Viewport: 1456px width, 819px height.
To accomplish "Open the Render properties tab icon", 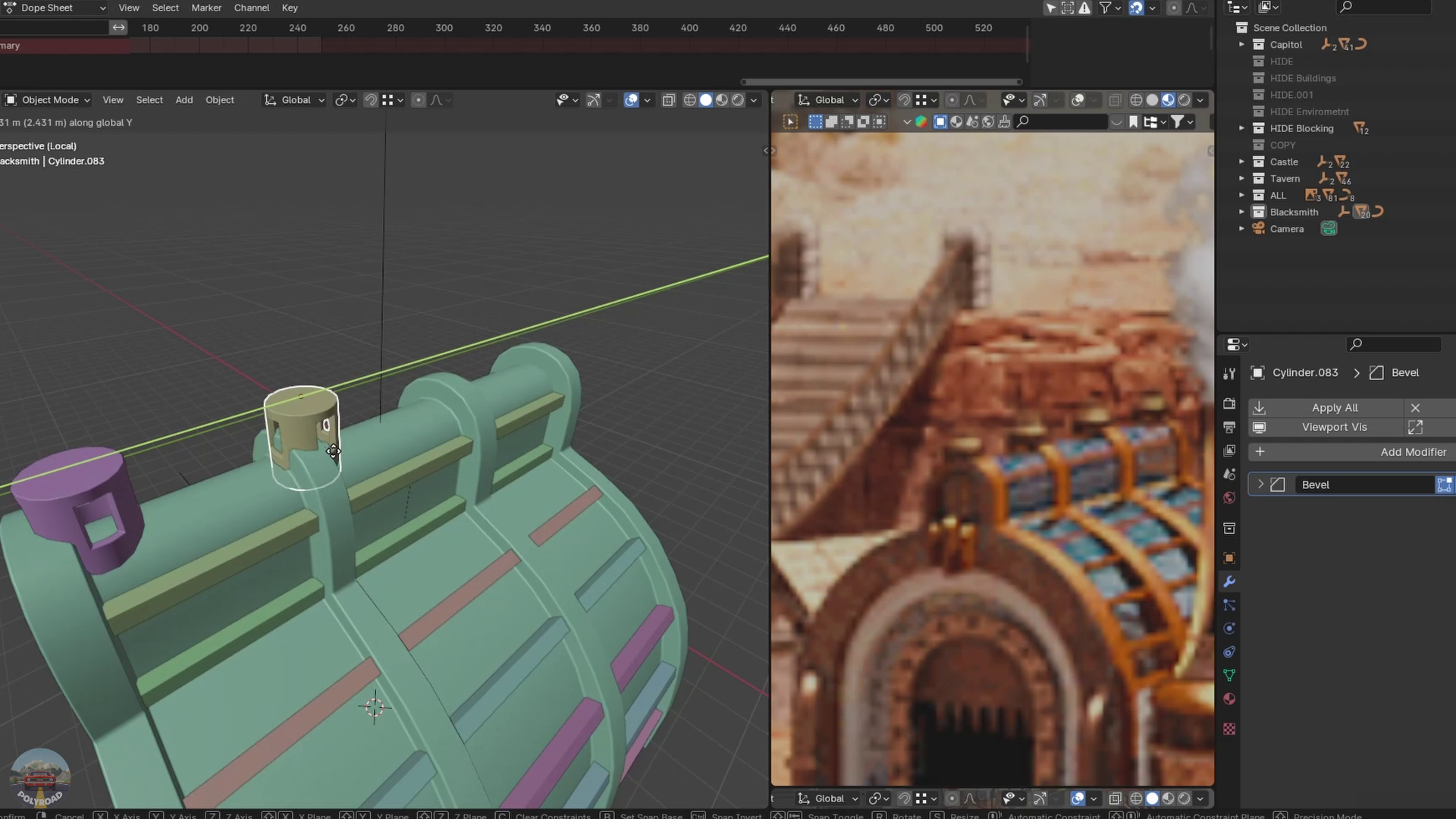I will (x=1229, y=403).
